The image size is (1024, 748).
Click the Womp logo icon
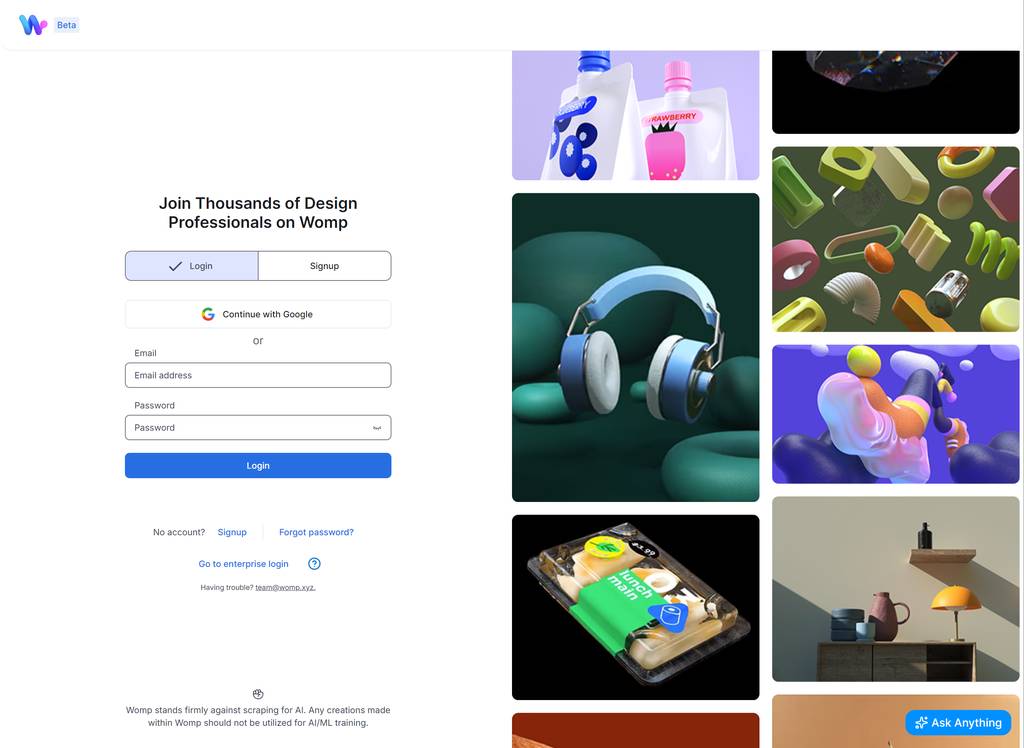pyautogui.click(x=33, y=25)
